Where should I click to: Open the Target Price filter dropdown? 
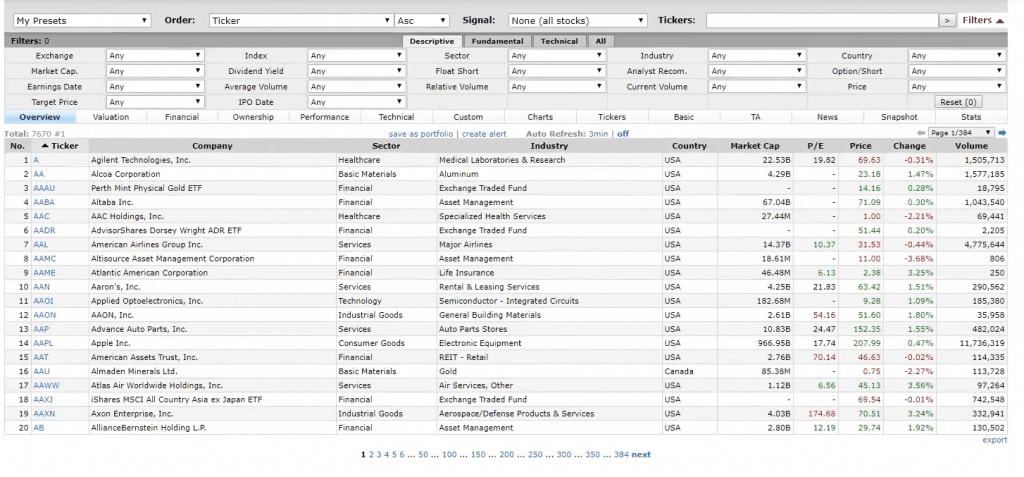[155, 102]
